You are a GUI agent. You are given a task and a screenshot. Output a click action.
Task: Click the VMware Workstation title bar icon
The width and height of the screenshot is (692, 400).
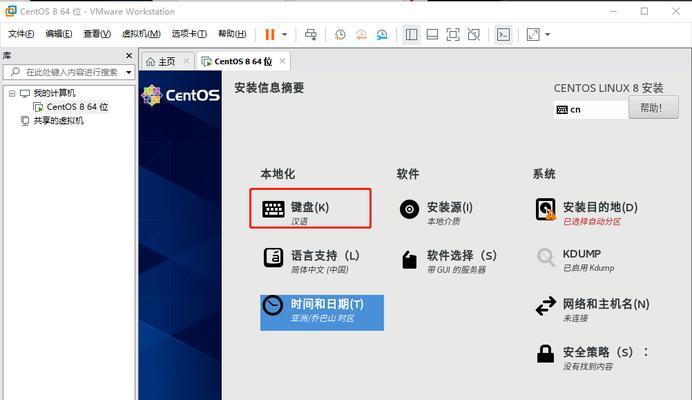pos(11,11)
